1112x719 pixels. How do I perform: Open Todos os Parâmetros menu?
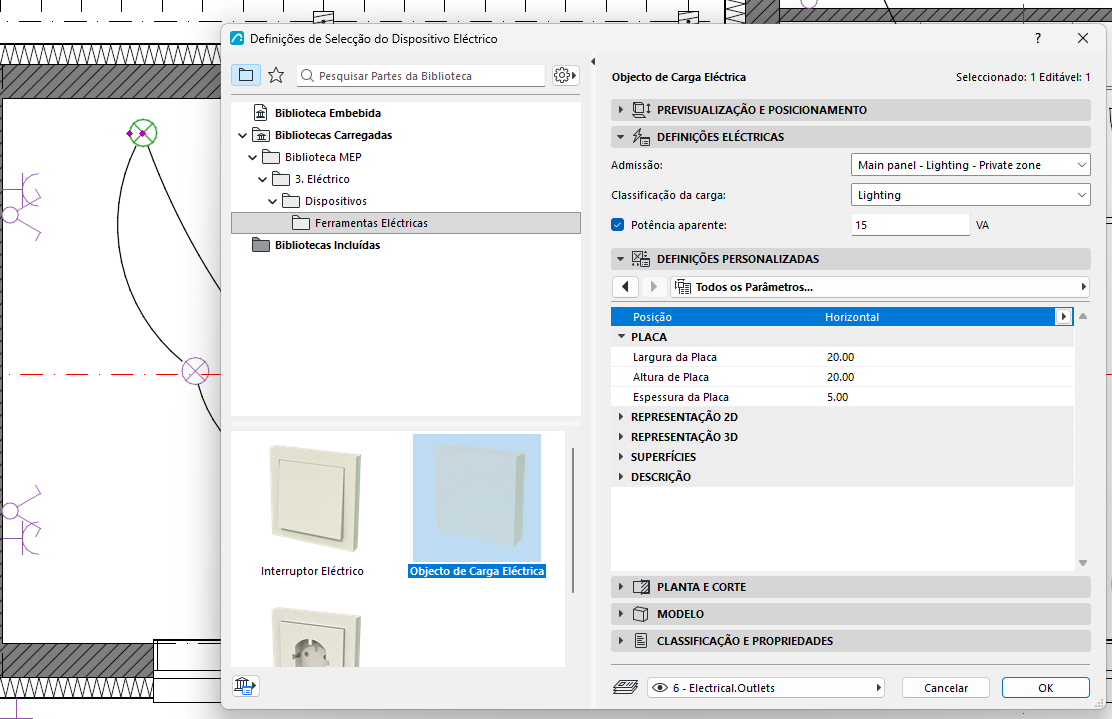pos(879,286)
